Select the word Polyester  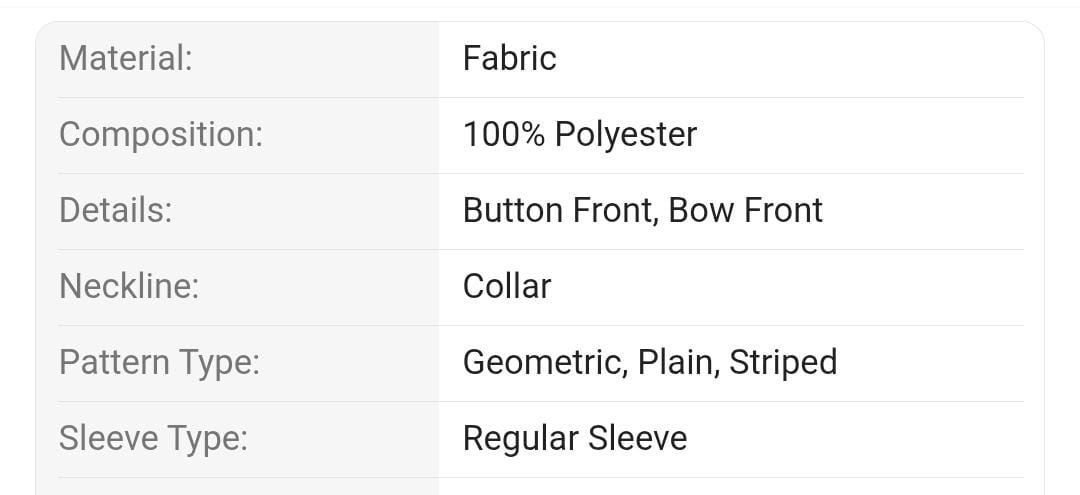[x=626, y=135]
